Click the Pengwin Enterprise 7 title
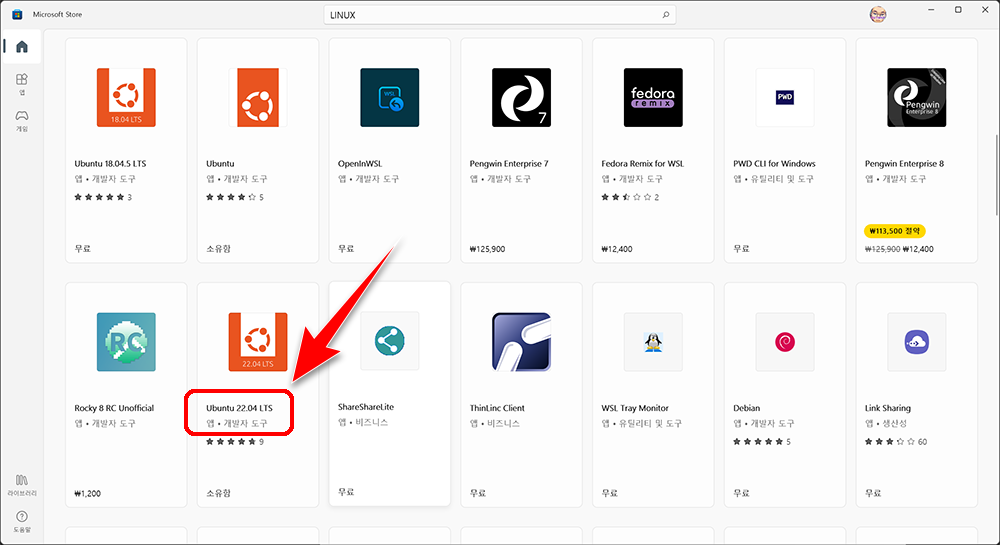This screenshot has height=545, width=1000. coord(509,164)
